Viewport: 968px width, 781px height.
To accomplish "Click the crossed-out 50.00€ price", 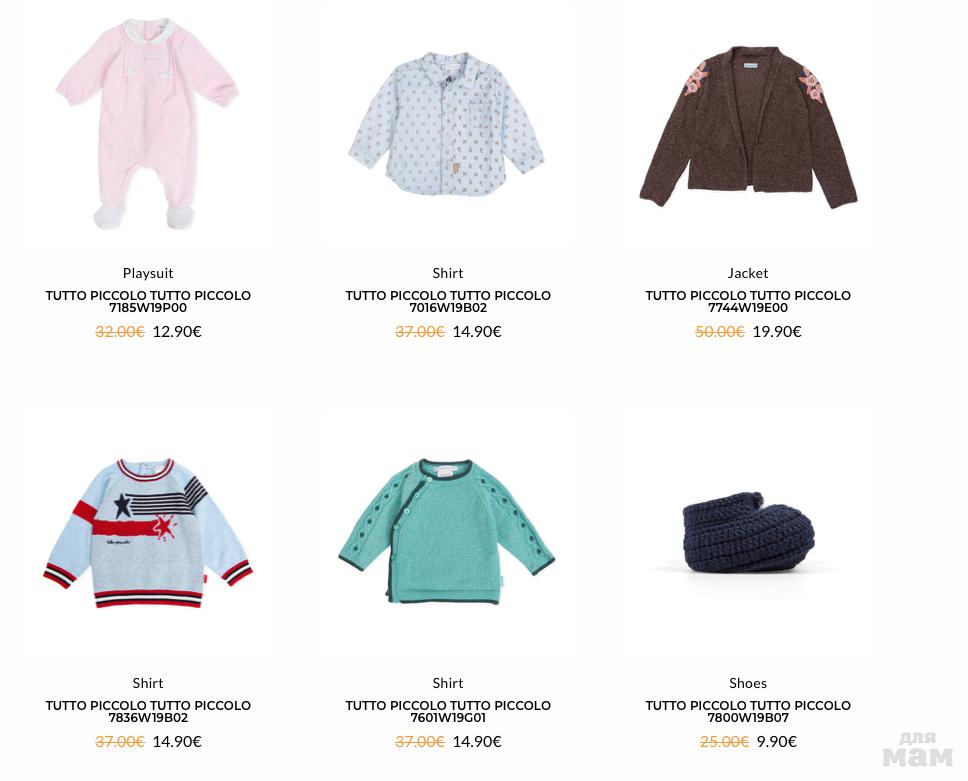I will tap(720, 332).
